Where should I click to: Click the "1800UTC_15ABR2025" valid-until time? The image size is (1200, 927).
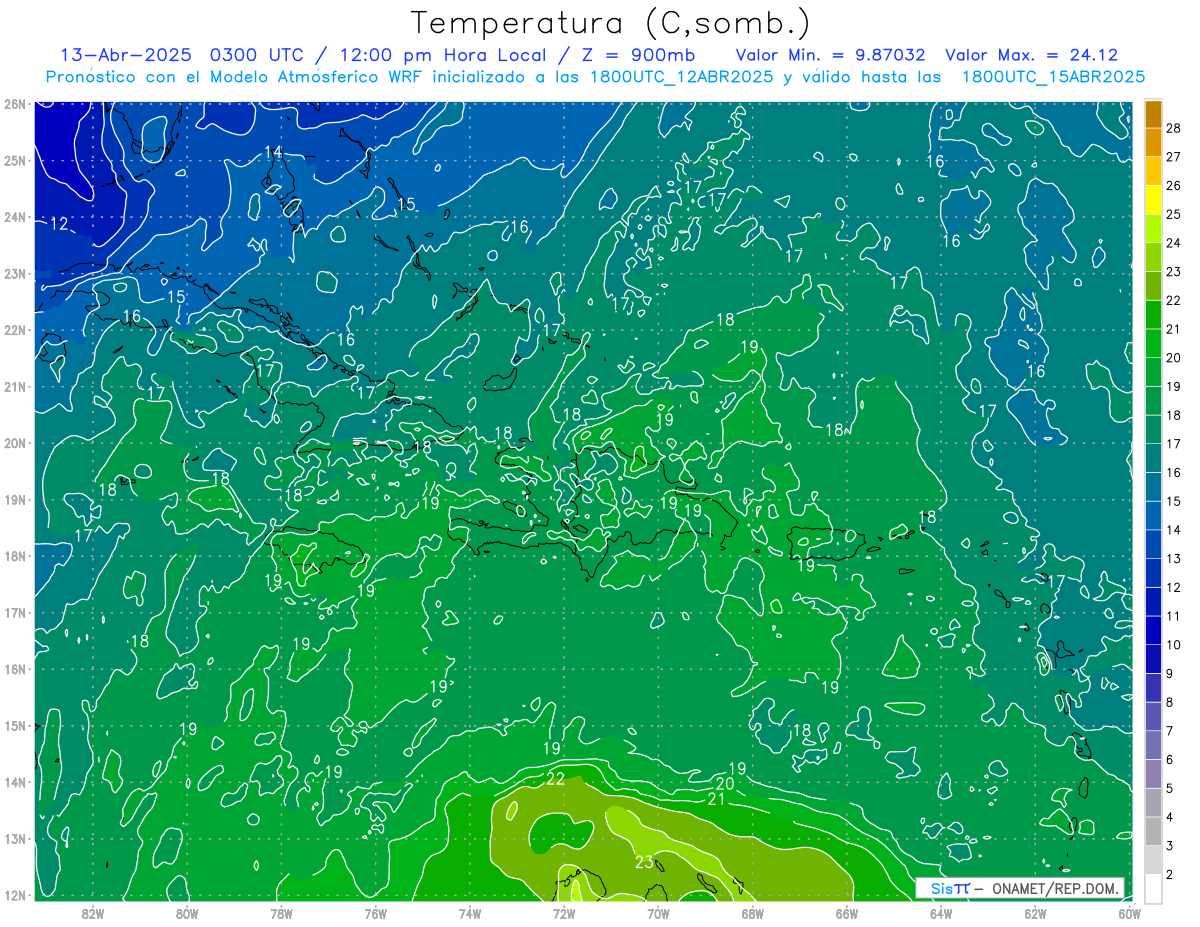click(1053, 77)
